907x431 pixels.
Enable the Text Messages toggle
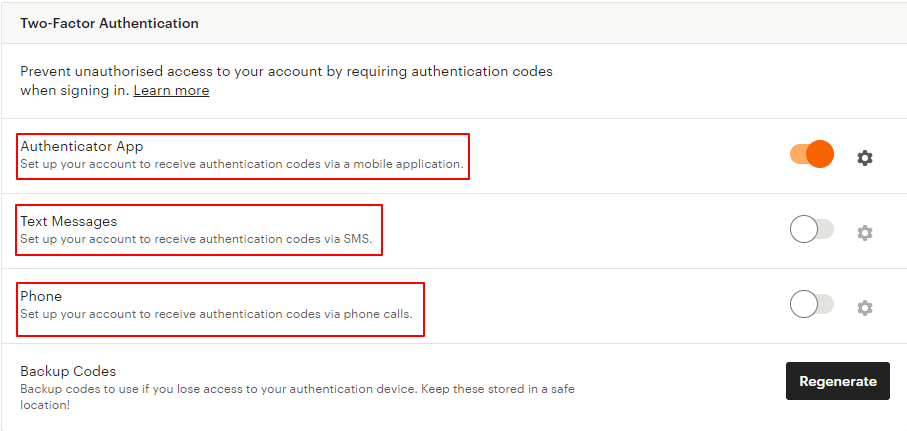(x=812, y=230)
